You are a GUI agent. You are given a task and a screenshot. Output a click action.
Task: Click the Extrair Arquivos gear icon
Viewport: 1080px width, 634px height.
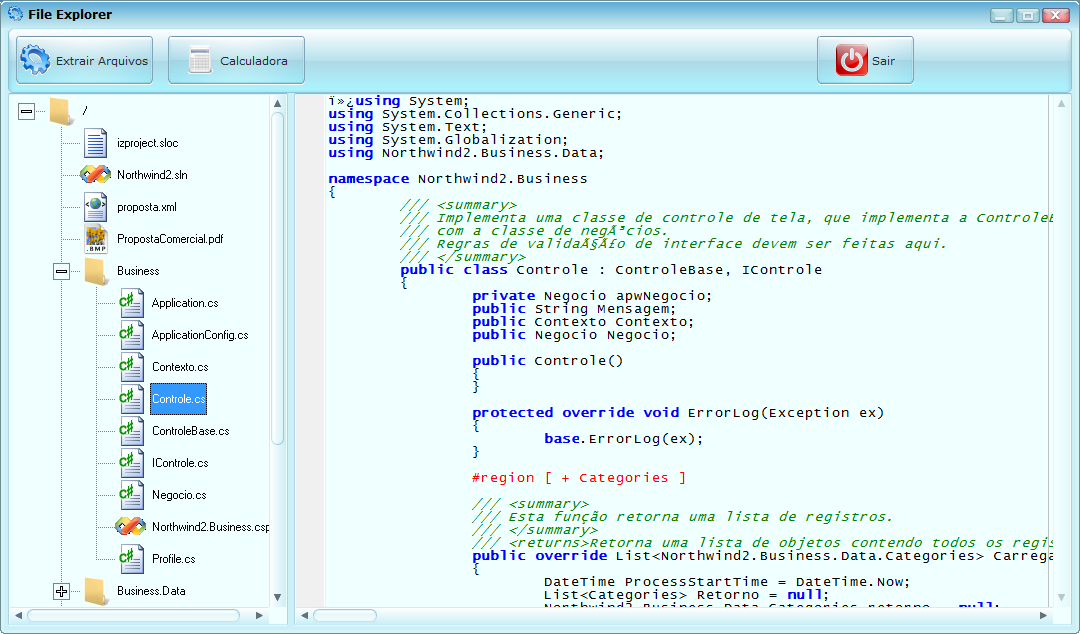(x=35, y=60)
